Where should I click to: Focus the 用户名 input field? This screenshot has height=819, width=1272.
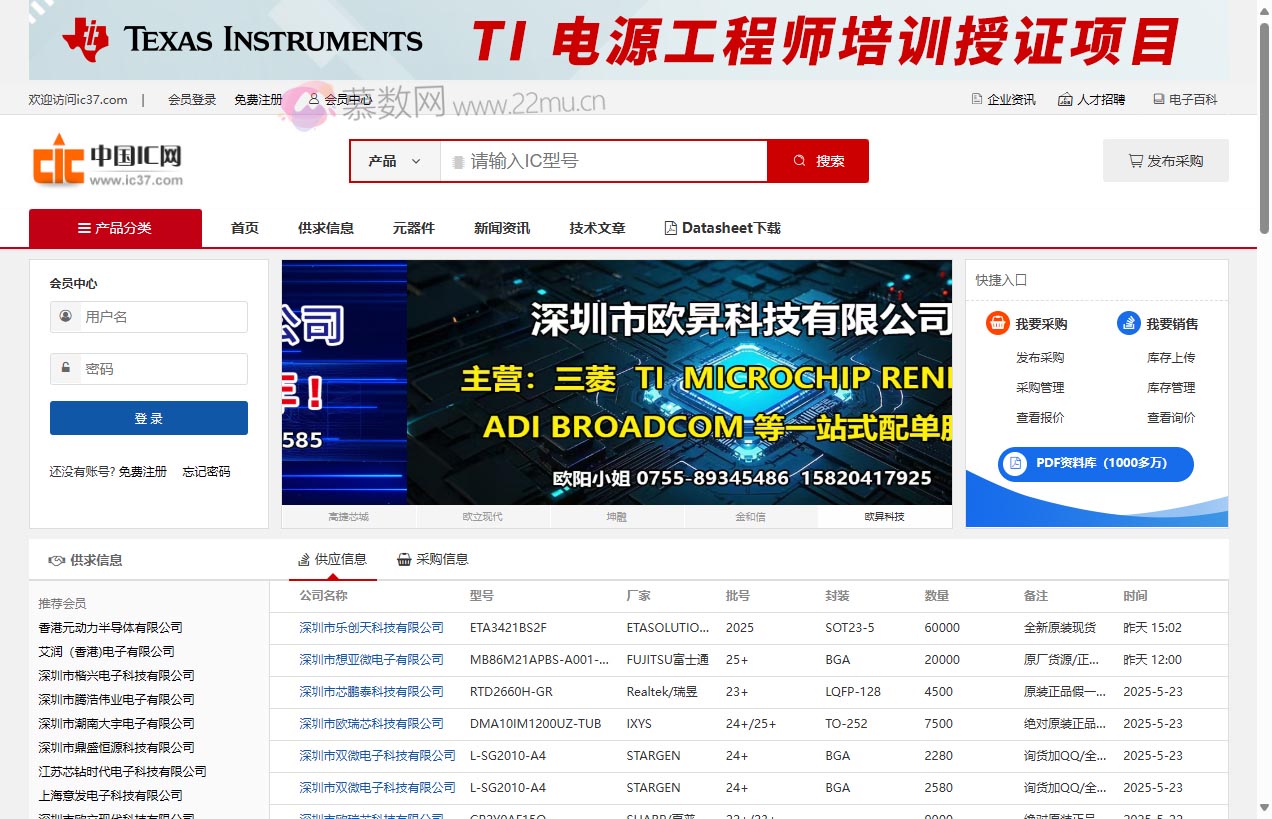pos(160,317)
